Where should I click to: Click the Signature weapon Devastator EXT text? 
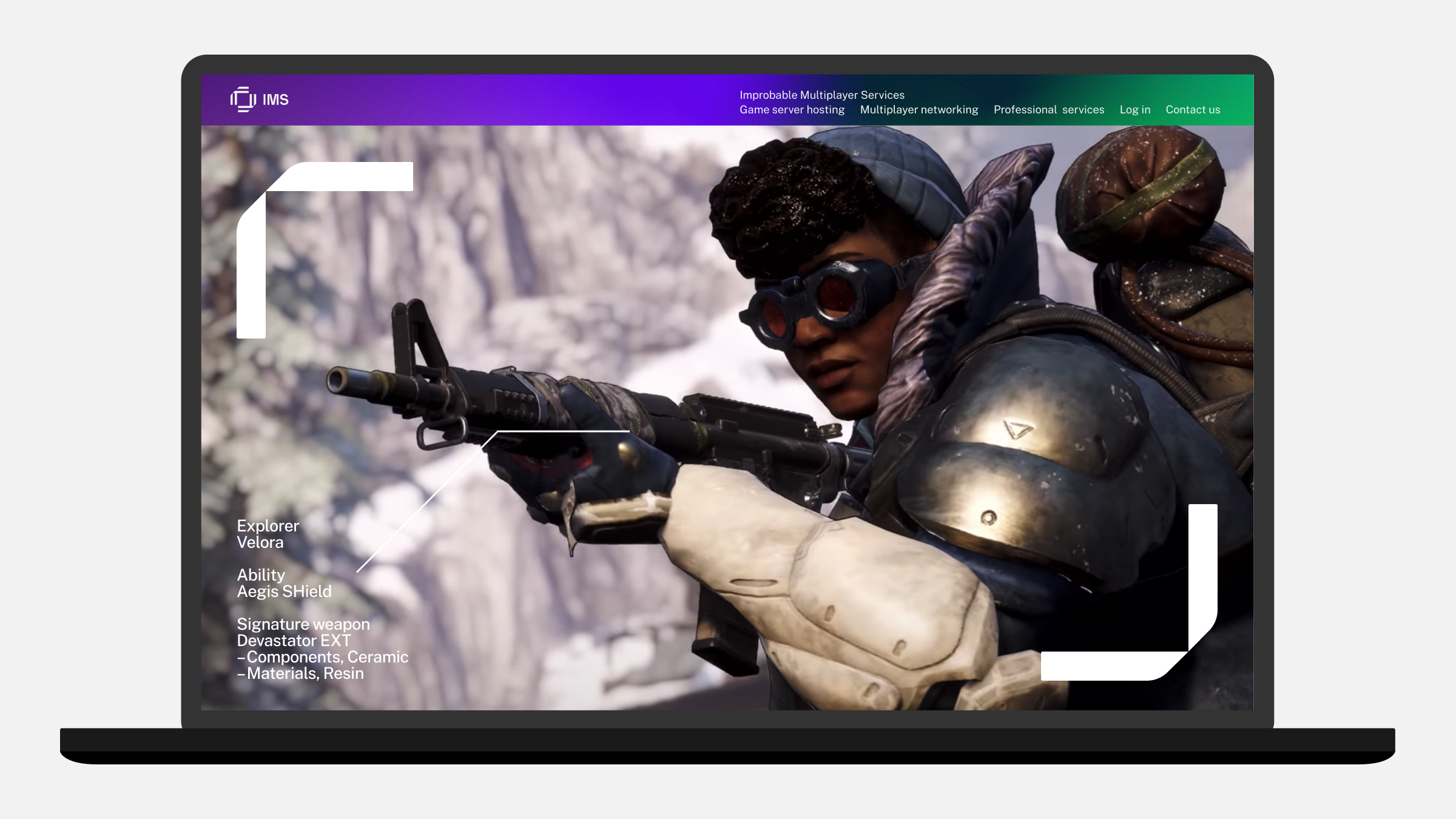click(x=303, y=632)
